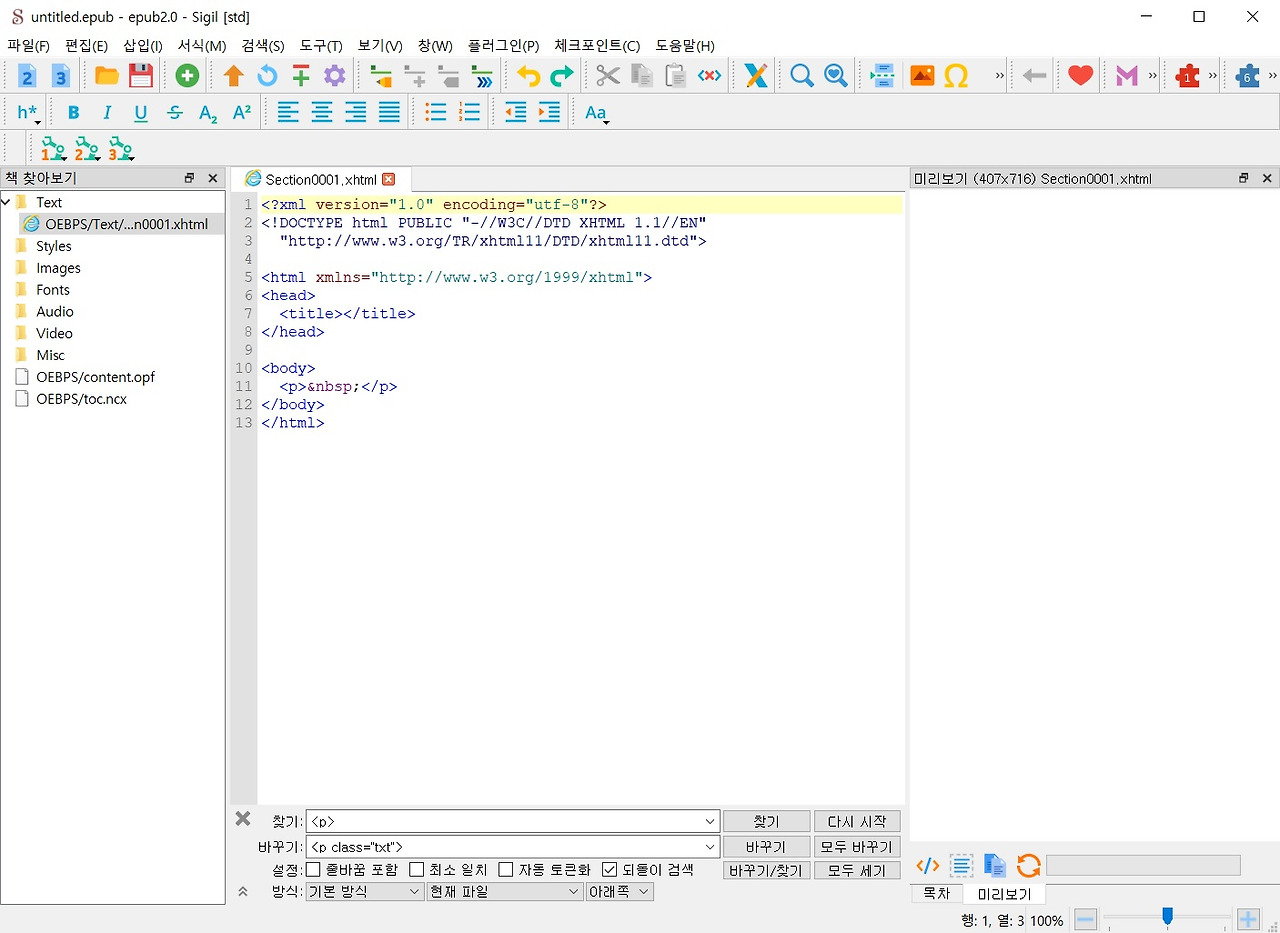Click the bulleted list icon
The width and height of the screenshot is (1280, 933).
click(436, 113)
